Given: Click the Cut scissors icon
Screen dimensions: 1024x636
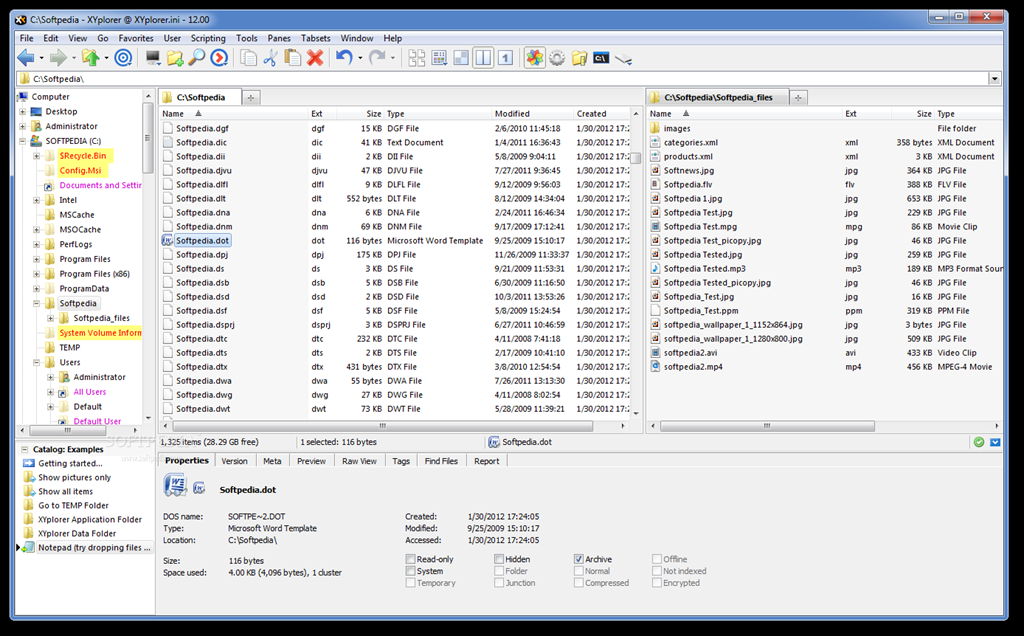Looking at the screenshot, I should (x=270, y=58).
